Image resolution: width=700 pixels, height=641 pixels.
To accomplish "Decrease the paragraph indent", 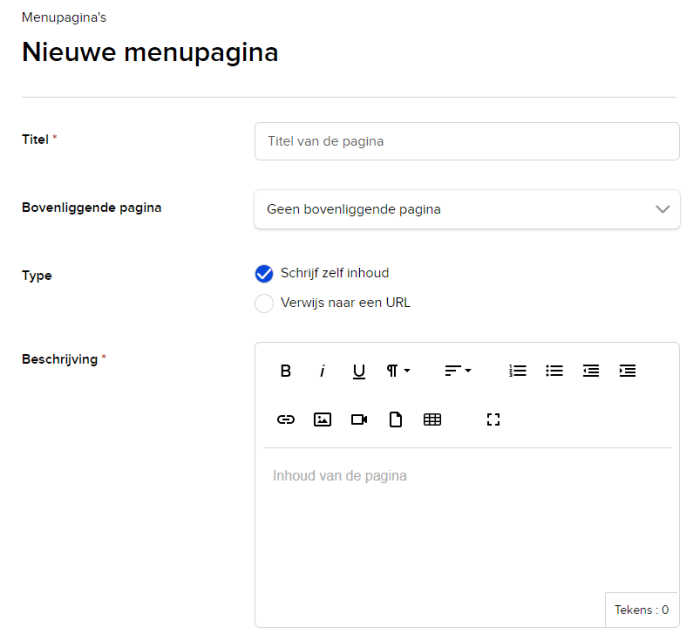I will tap(591, 371).
